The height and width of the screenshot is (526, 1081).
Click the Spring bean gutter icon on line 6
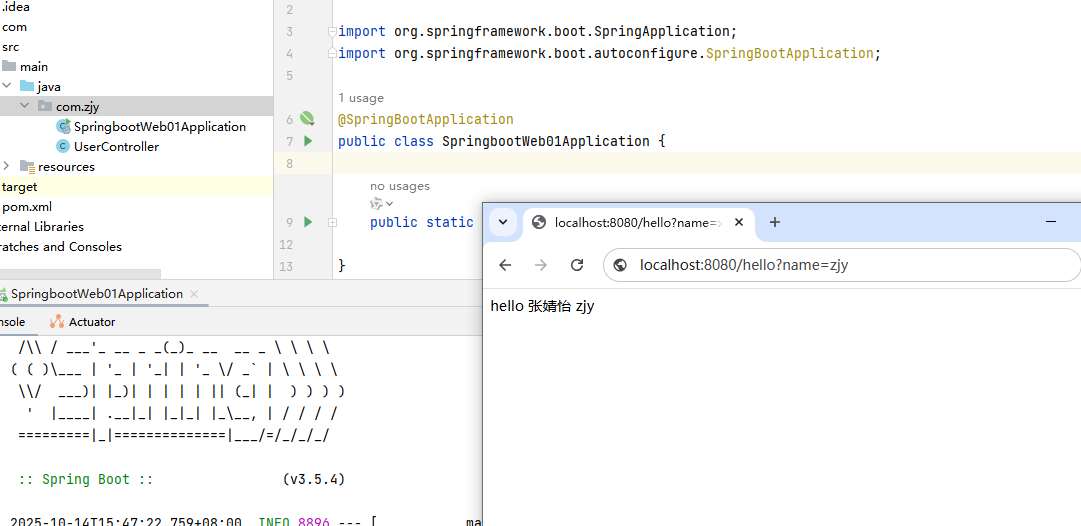(307, 119)
